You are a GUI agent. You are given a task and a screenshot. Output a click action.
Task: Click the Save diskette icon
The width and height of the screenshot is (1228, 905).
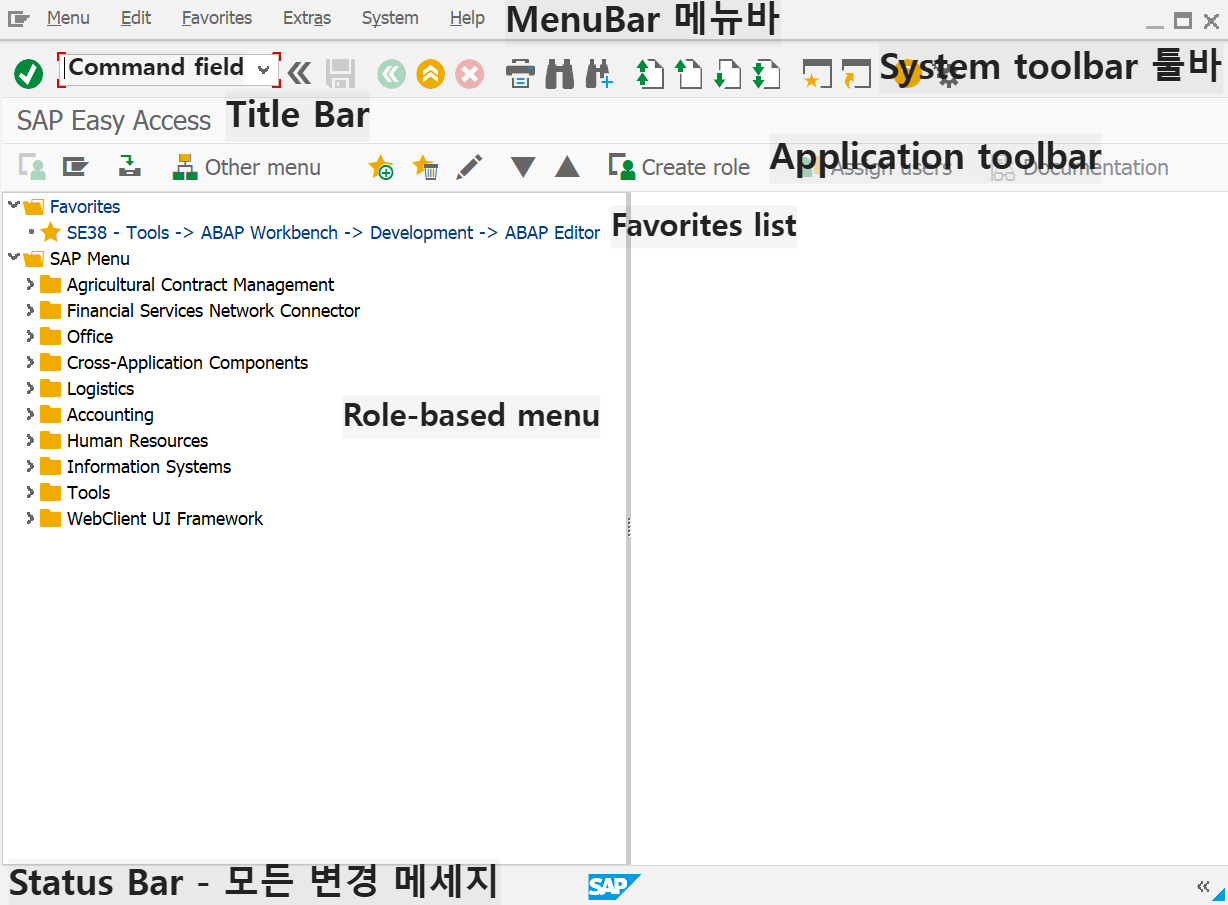pos(341,73)
